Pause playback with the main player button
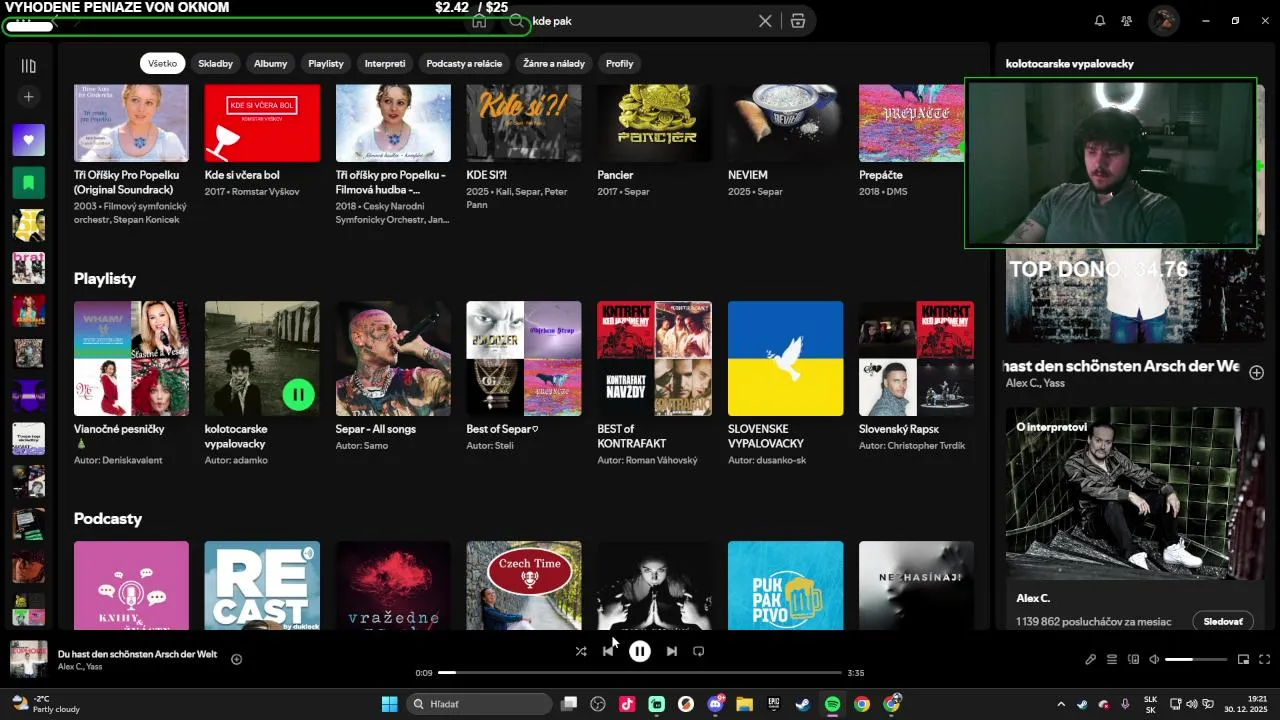This screenshot has height=720, width=1280. point(640,651)
